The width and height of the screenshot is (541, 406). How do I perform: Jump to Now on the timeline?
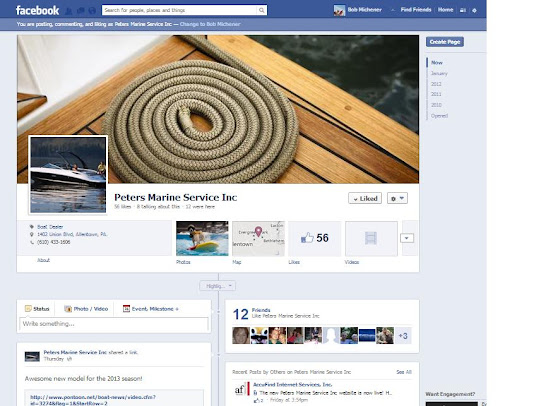tap(436, 62)
